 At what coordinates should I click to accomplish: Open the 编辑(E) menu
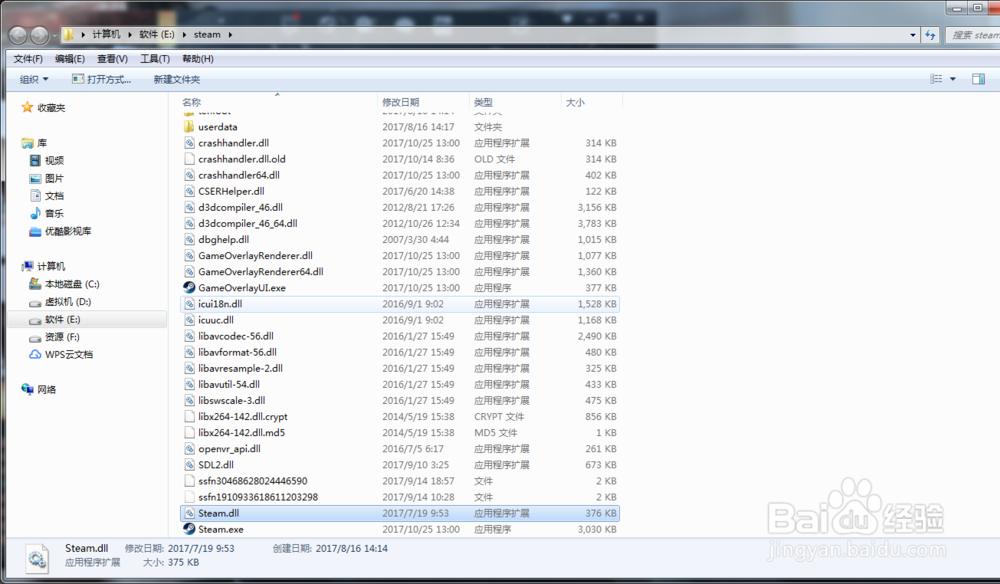[70, 59]
